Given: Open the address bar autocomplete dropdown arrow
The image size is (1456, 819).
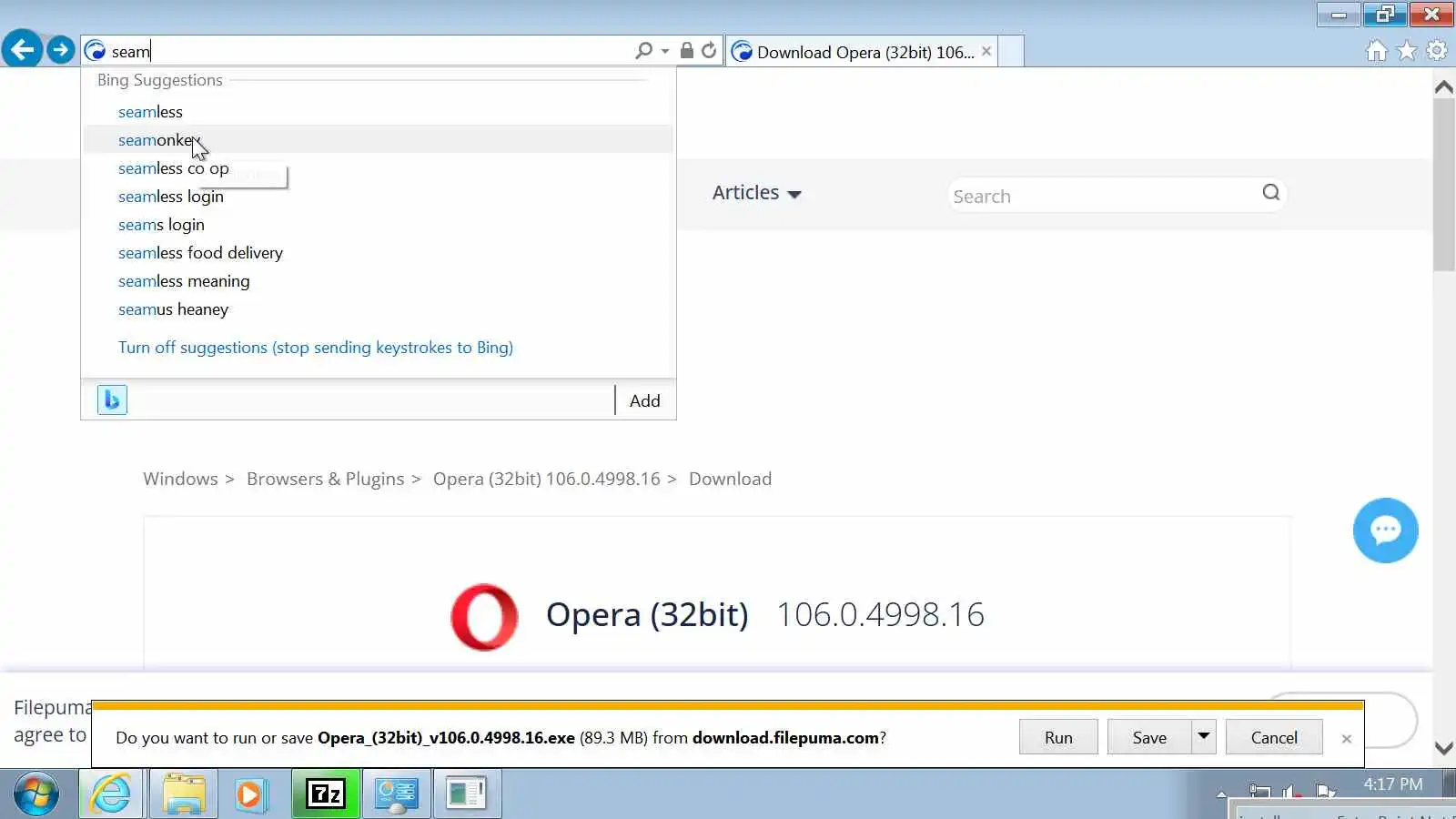Looking at the screenshot, I should click(x=665, y=51).
